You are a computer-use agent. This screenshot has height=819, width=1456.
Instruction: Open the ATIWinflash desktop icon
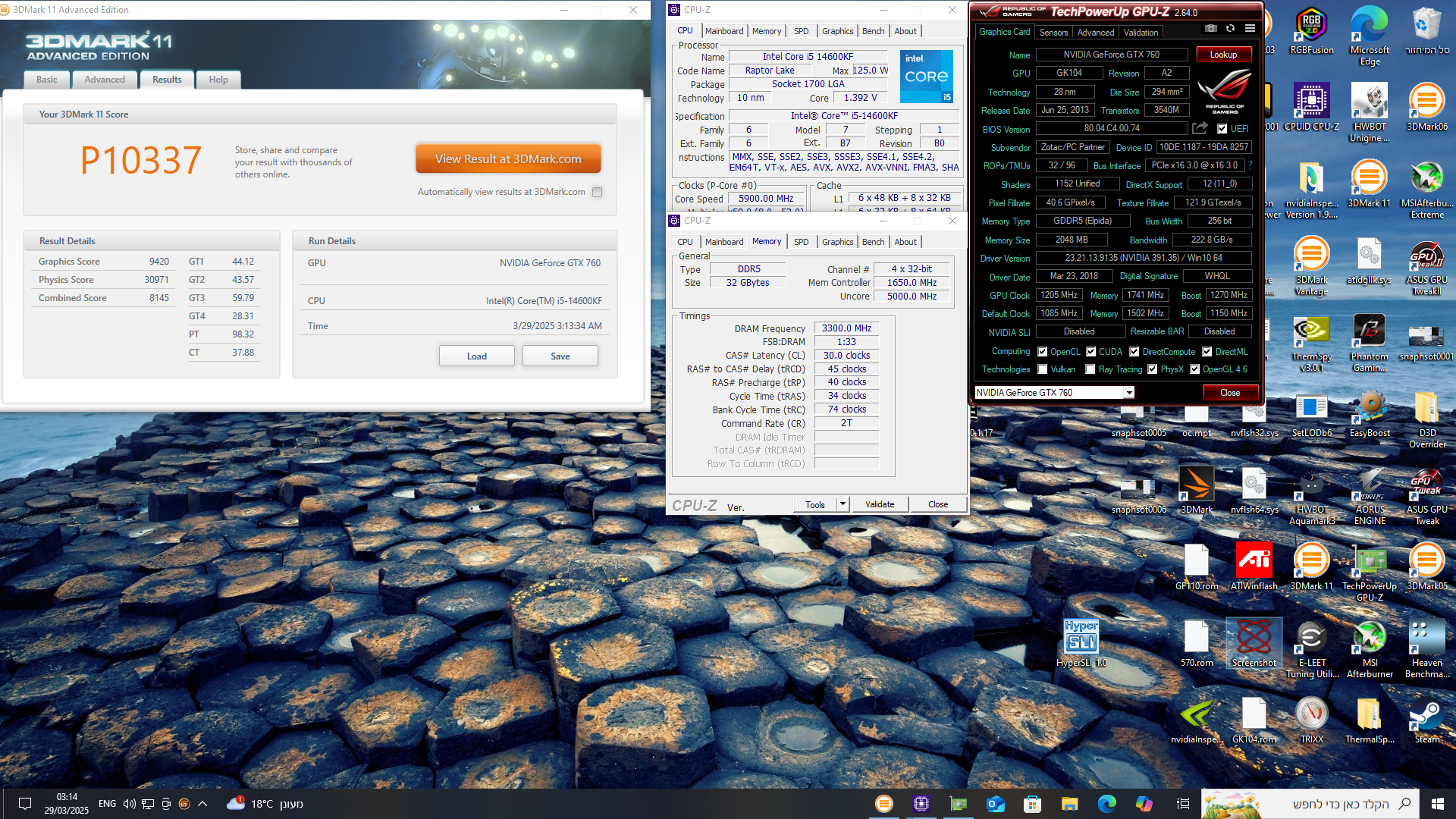(1254, 566)
